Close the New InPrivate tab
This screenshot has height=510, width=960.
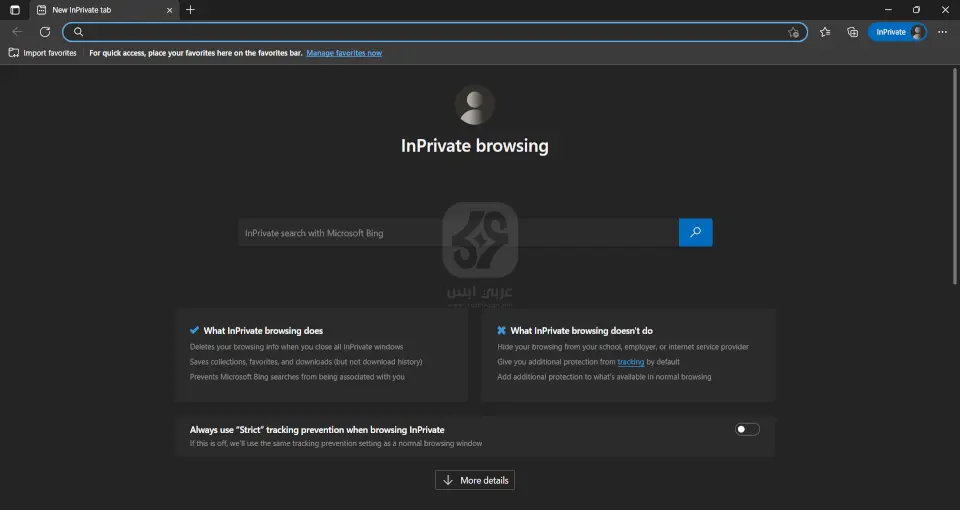point(169,10)
